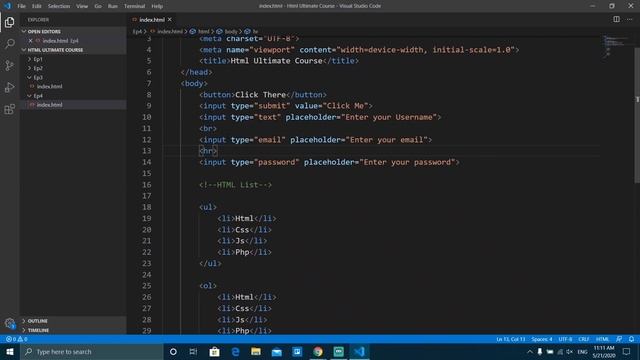The height and width of the screenshot is (360, 640).
Task: Switch the ENG input language indicator
Action: 582,351
